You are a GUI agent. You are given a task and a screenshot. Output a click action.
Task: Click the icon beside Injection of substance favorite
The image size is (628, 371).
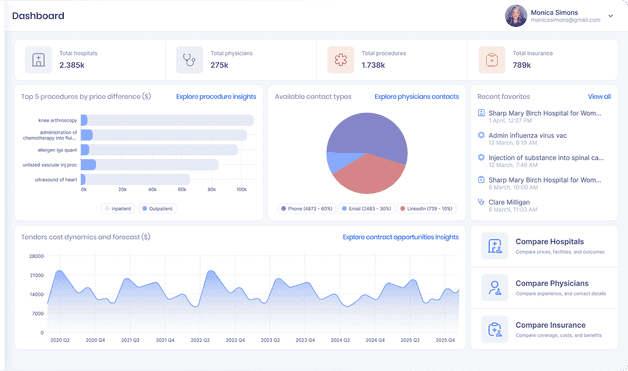[481, 157]
